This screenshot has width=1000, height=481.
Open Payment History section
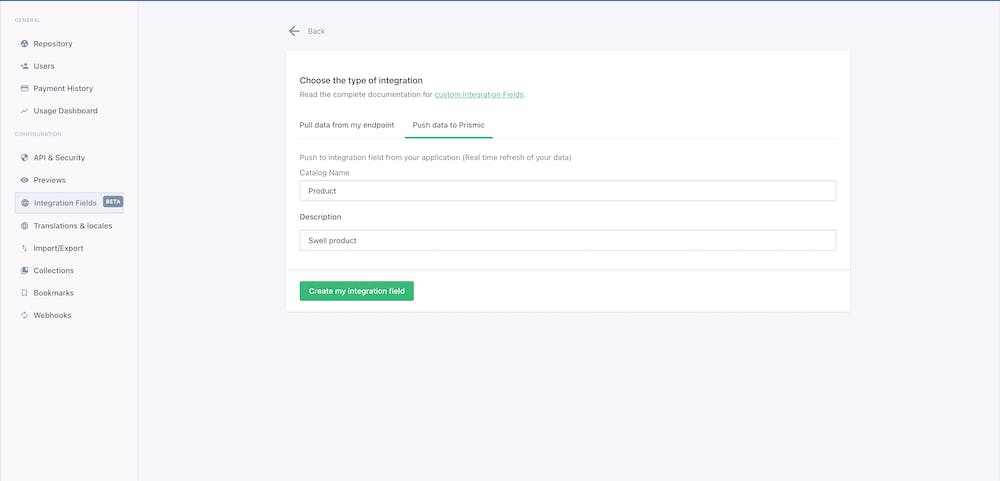coord(63,88)
